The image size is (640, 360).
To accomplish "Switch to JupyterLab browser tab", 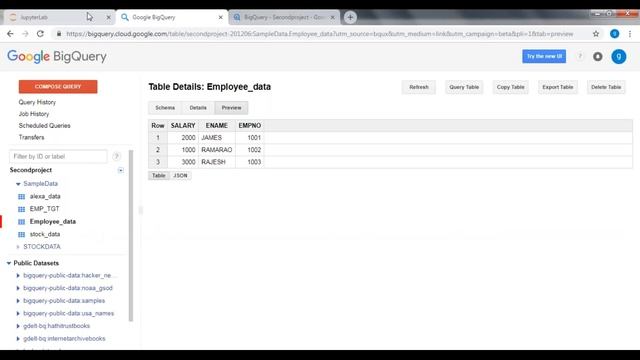I will [x=59, y=17].
